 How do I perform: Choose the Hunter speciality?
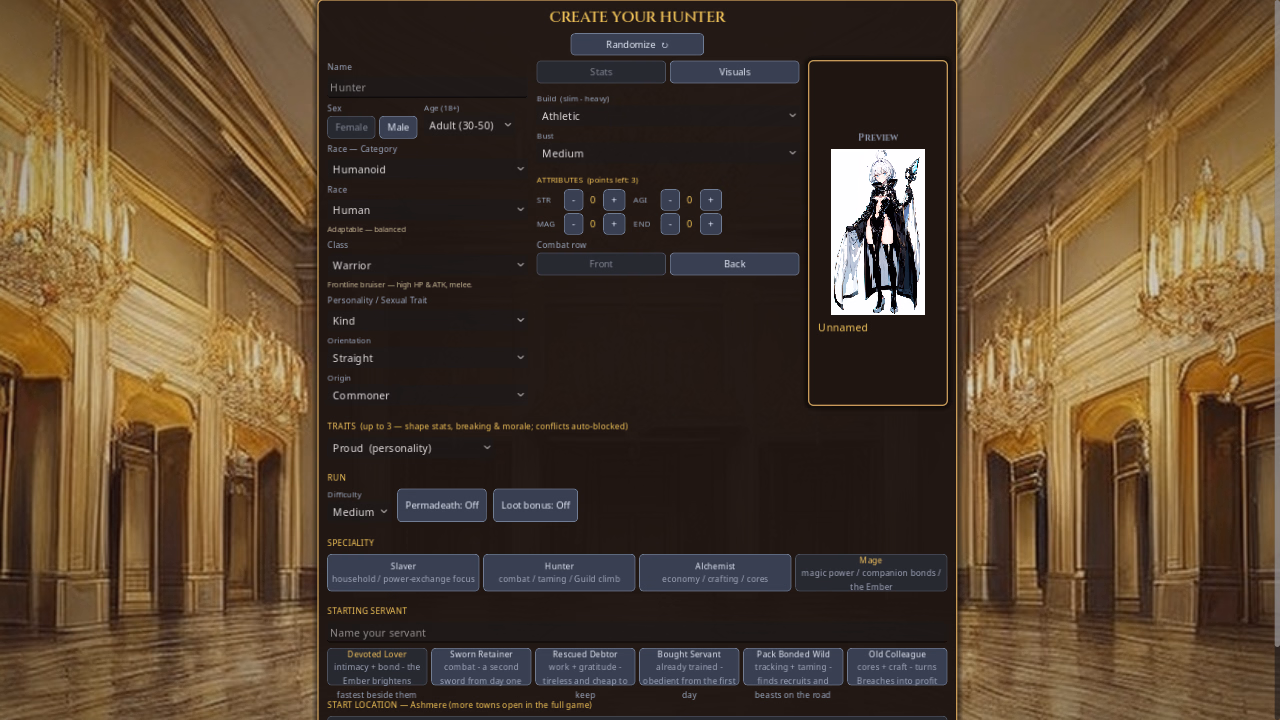559,573
